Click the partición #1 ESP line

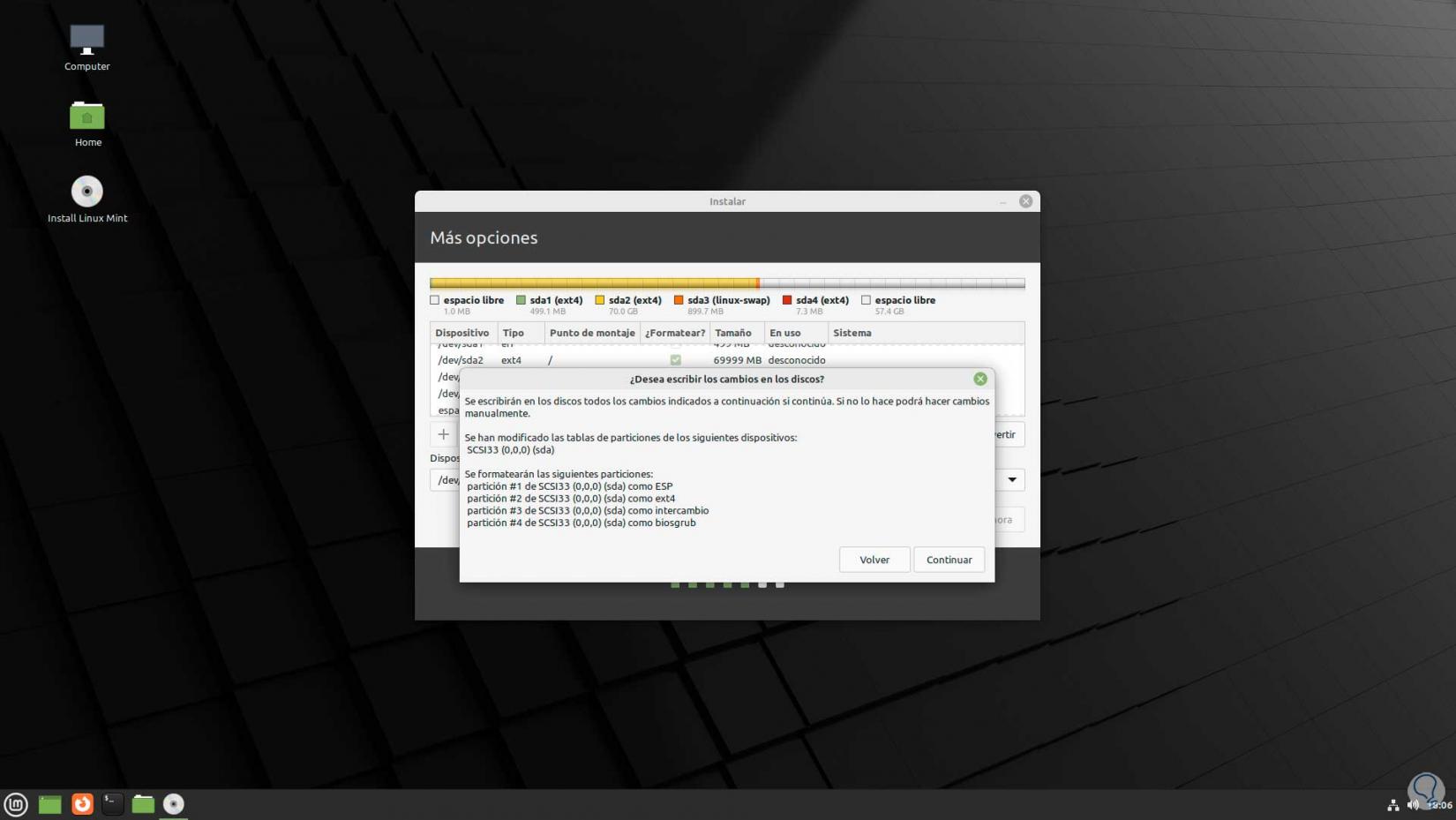point(570,486)
